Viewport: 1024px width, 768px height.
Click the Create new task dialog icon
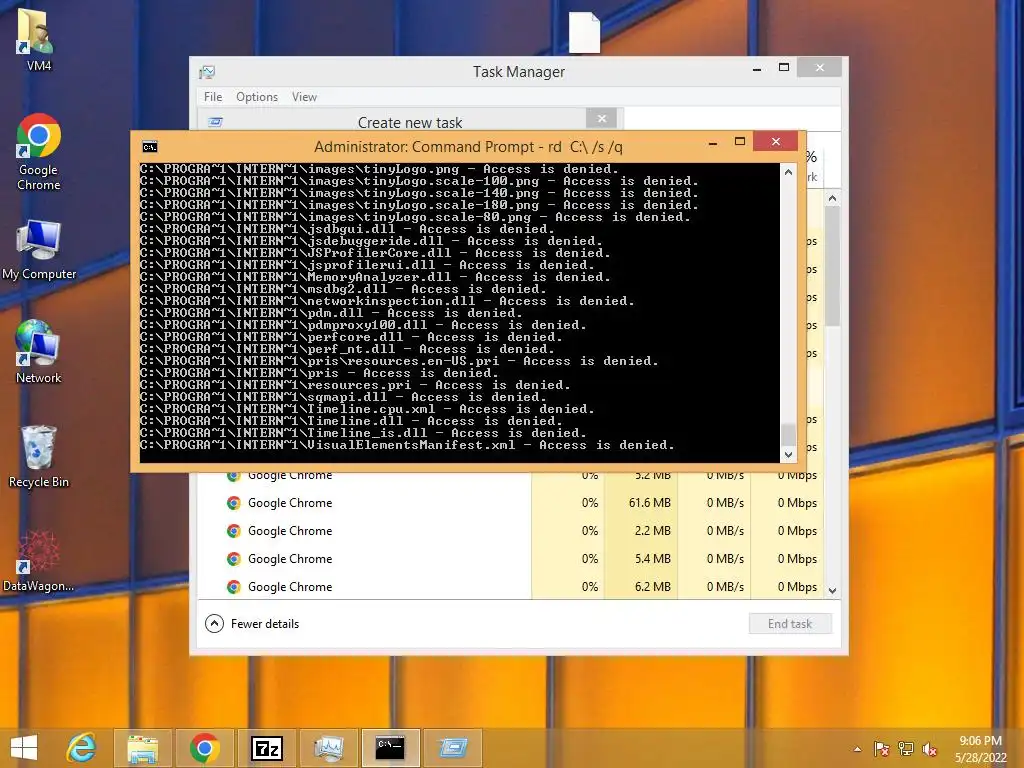tap(215, 122)
